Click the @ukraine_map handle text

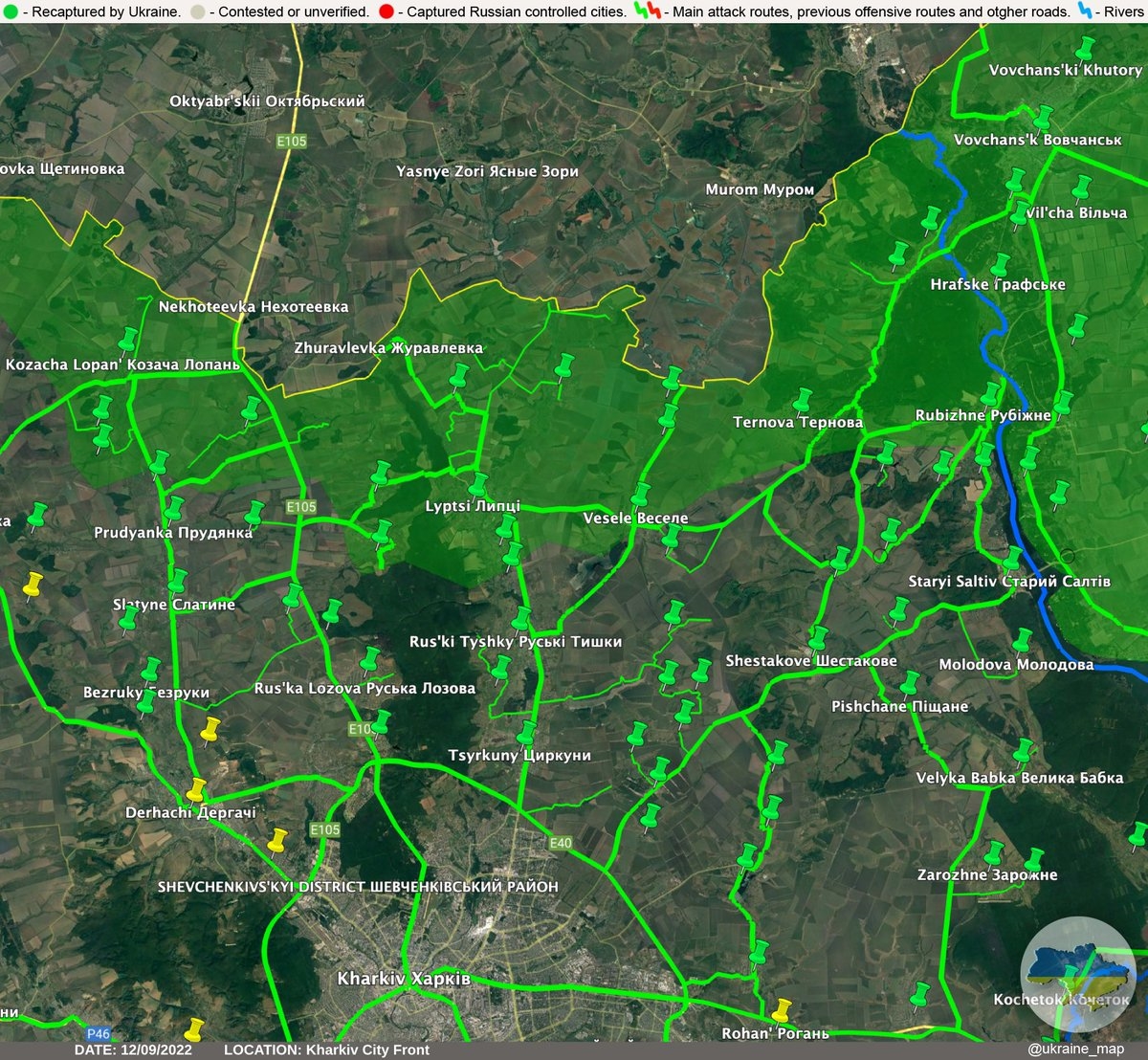(1076, 1049)
